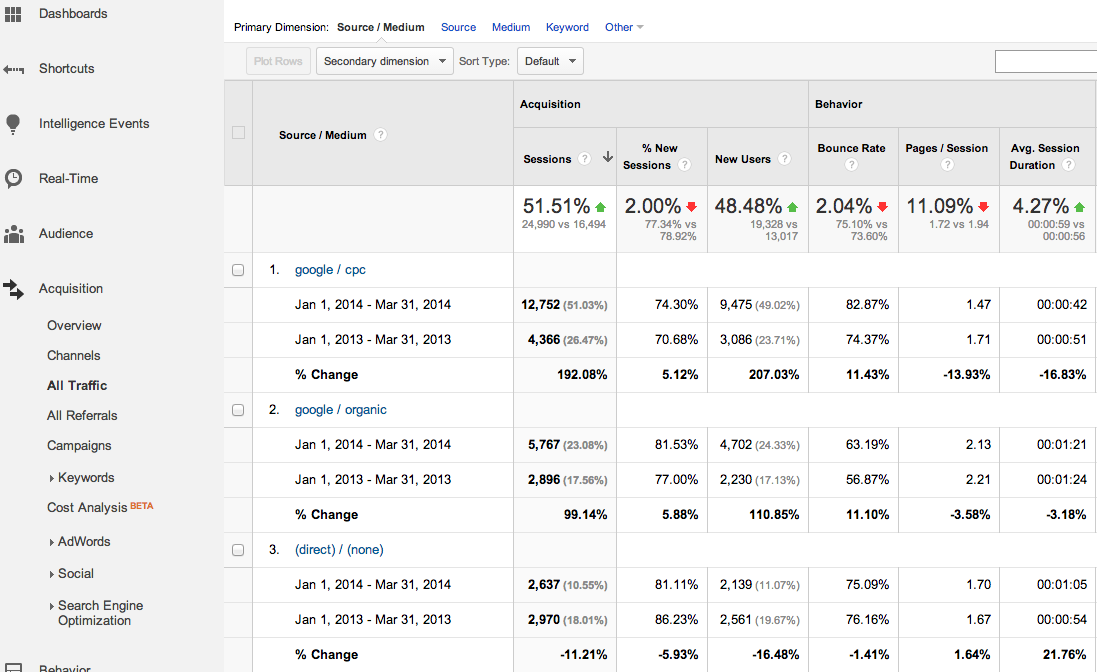Click the Acquisition arrow icon
The width and height of the screenshot is (1097, 672).
click(x=13, y=288)
